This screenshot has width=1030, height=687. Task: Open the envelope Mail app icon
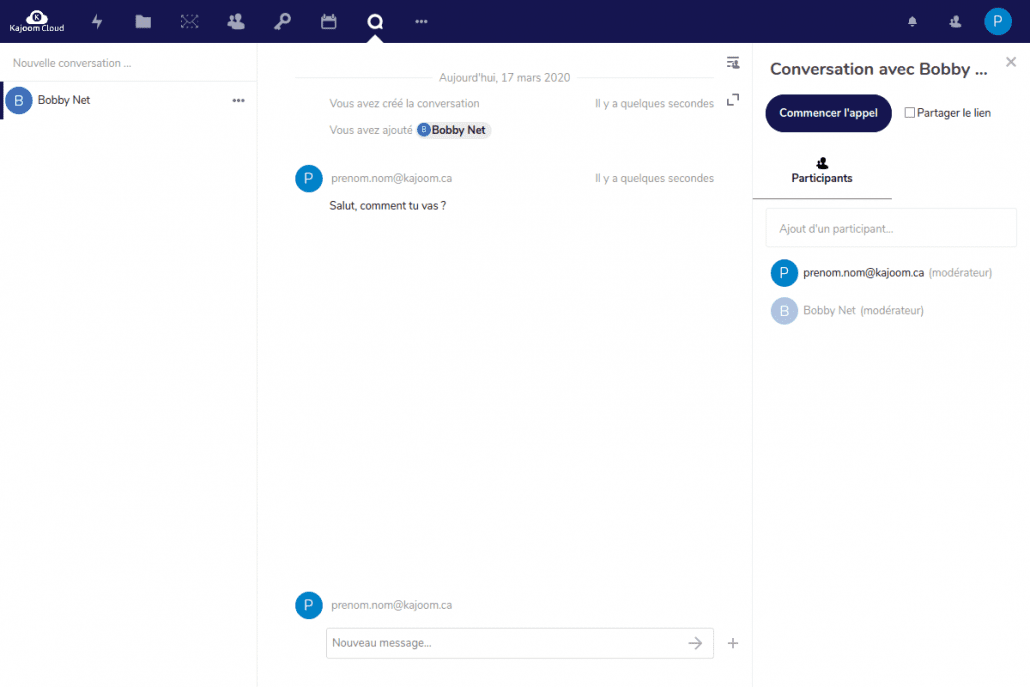189,22
